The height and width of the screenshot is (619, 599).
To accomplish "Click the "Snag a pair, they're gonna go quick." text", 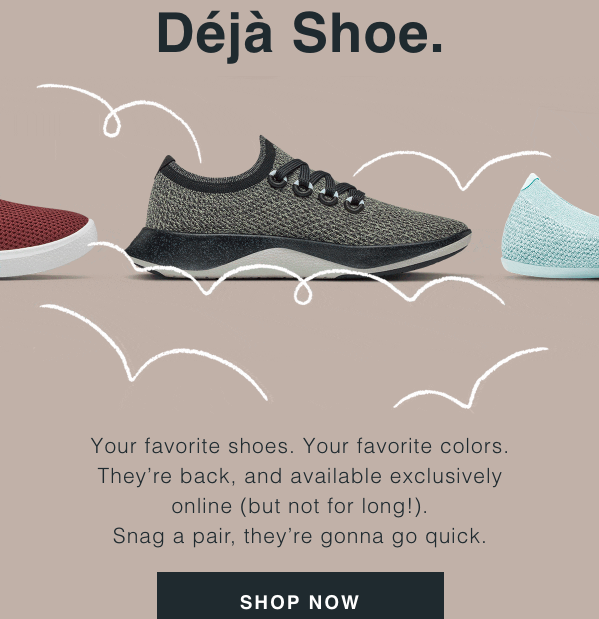I will (300, 536).
